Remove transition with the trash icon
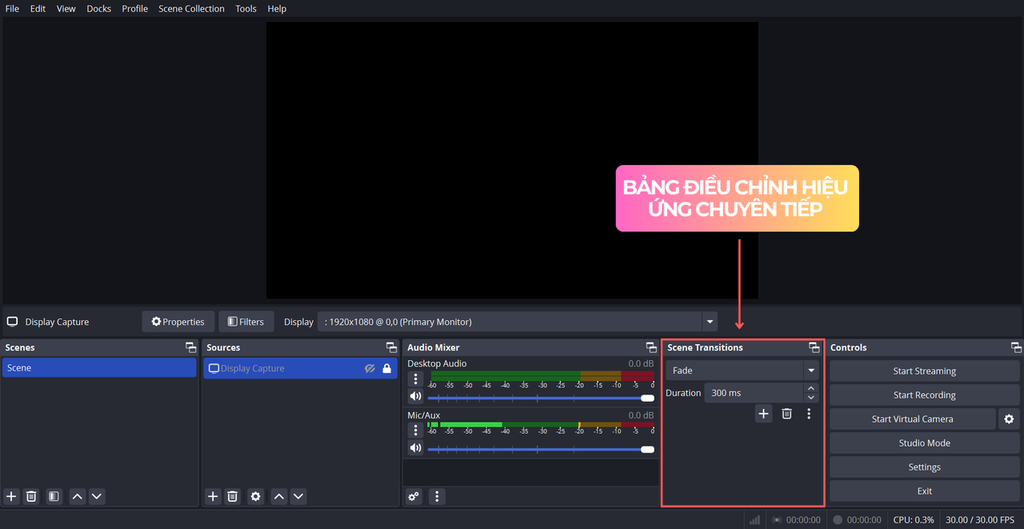 click(x=787, y=413)
